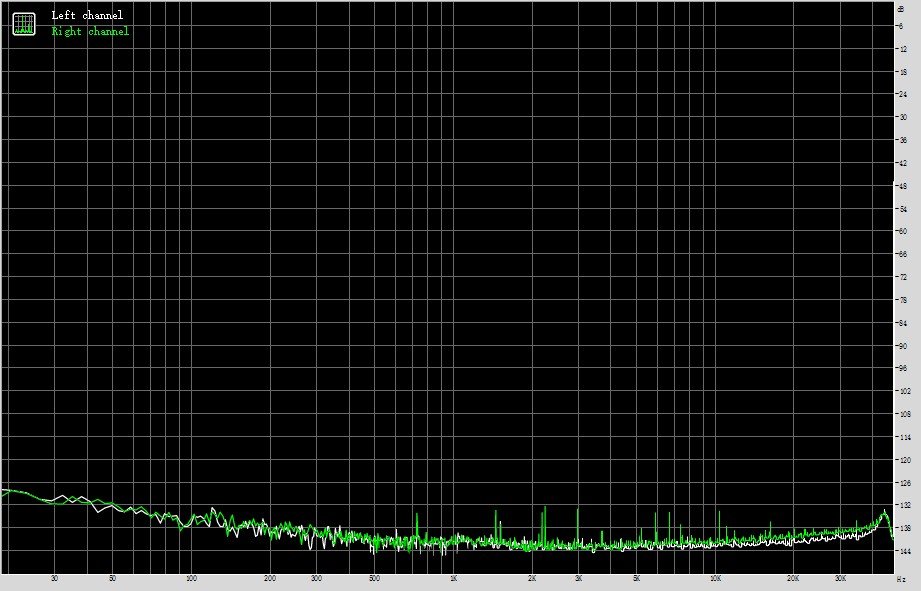
Task: Click the -144 dB scale label
Action: 903,552
